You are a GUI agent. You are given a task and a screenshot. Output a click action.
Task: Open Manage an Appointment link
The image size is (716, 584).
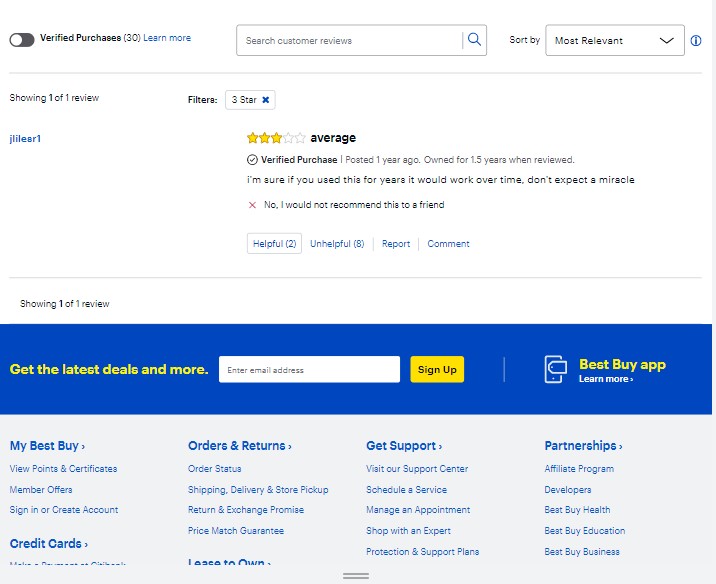[418, 510]
